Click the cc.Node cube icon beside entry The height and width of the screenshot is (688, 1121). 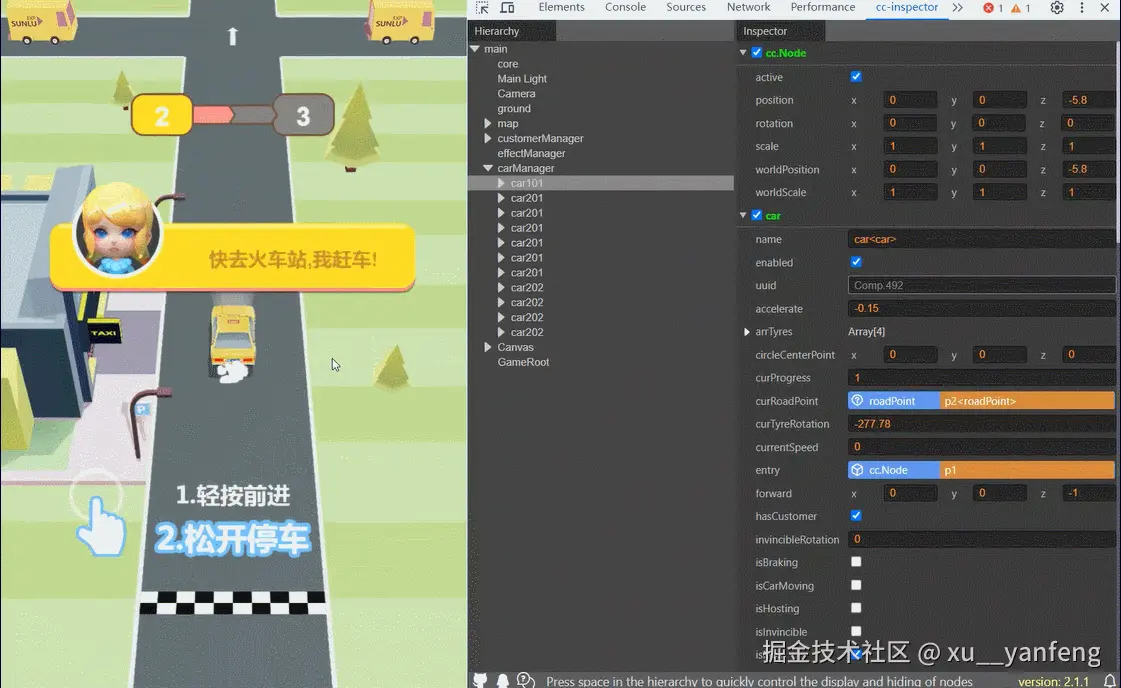(857, 470)
